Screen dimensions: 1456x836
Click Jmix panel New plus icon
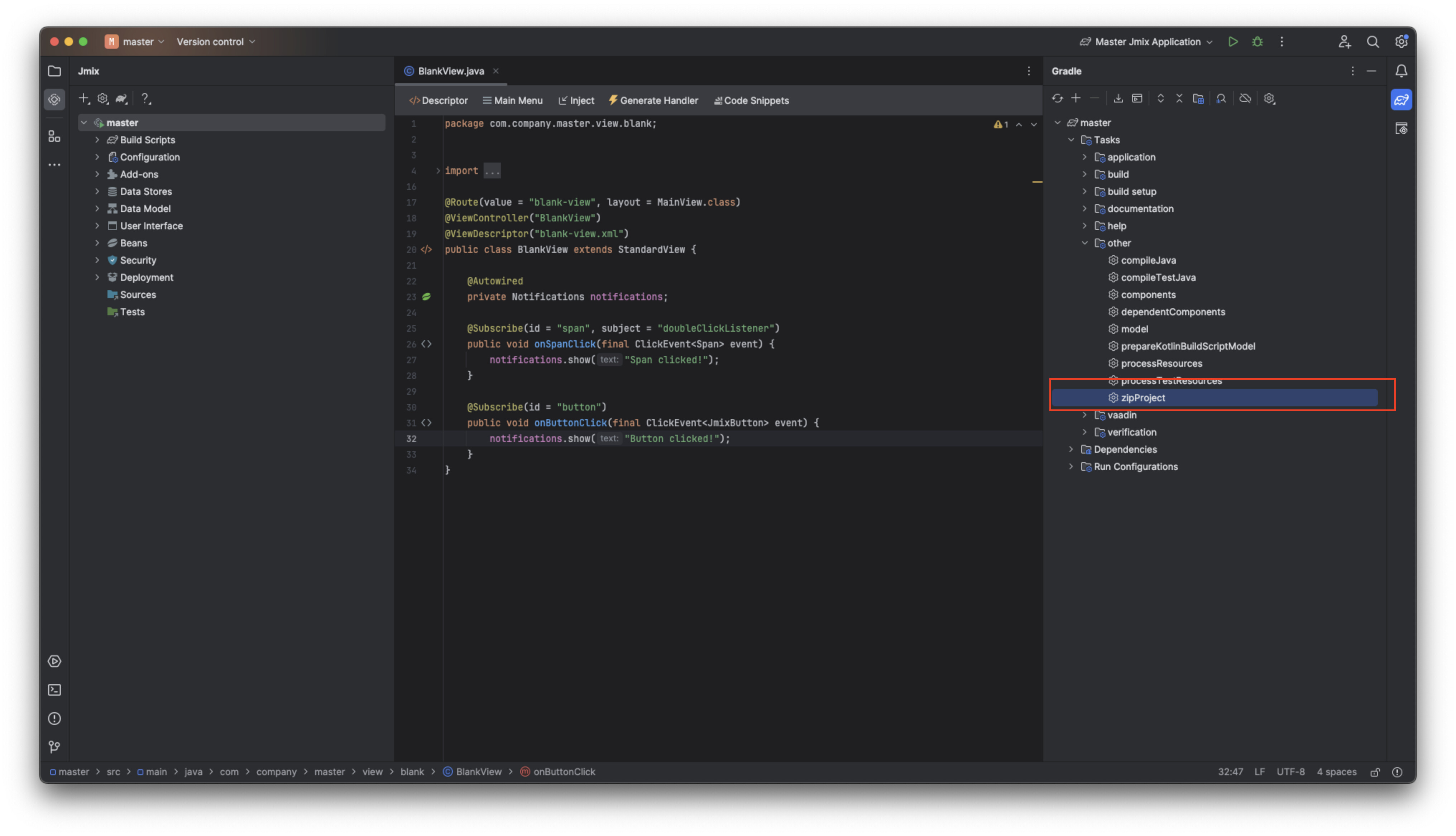pyautogui.click(x=85, y=98)
